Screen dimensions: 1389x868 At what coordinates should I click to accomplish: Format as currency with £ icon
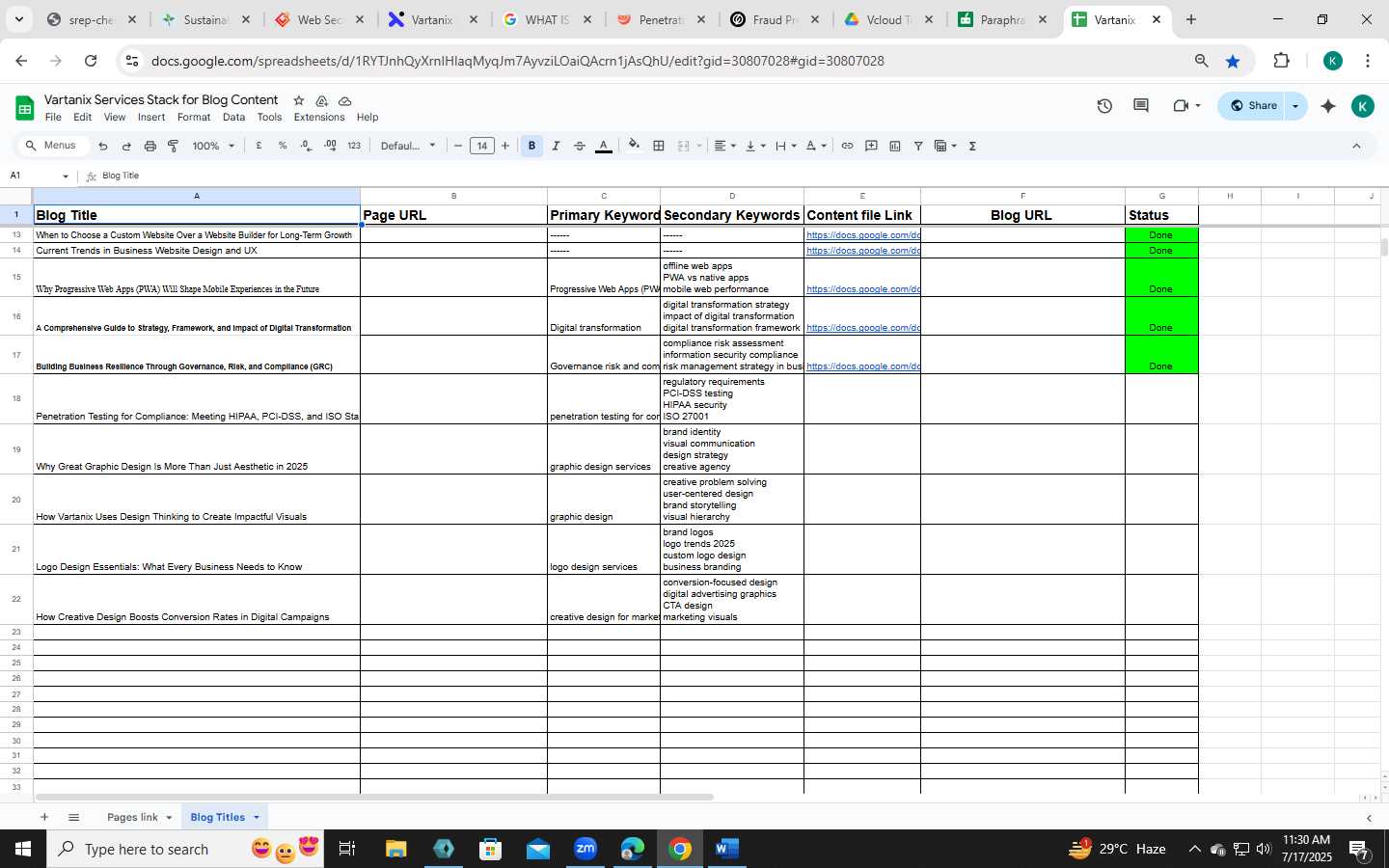point(259,146)
